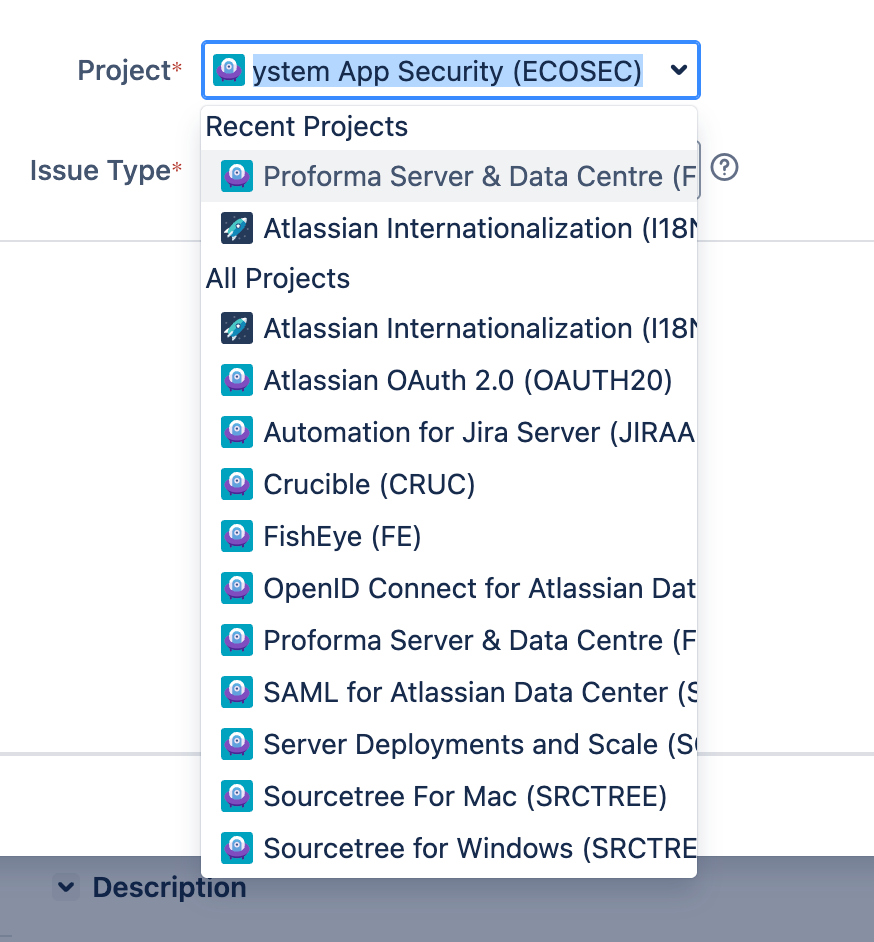Pick the FishEye (FE) project

449,536
